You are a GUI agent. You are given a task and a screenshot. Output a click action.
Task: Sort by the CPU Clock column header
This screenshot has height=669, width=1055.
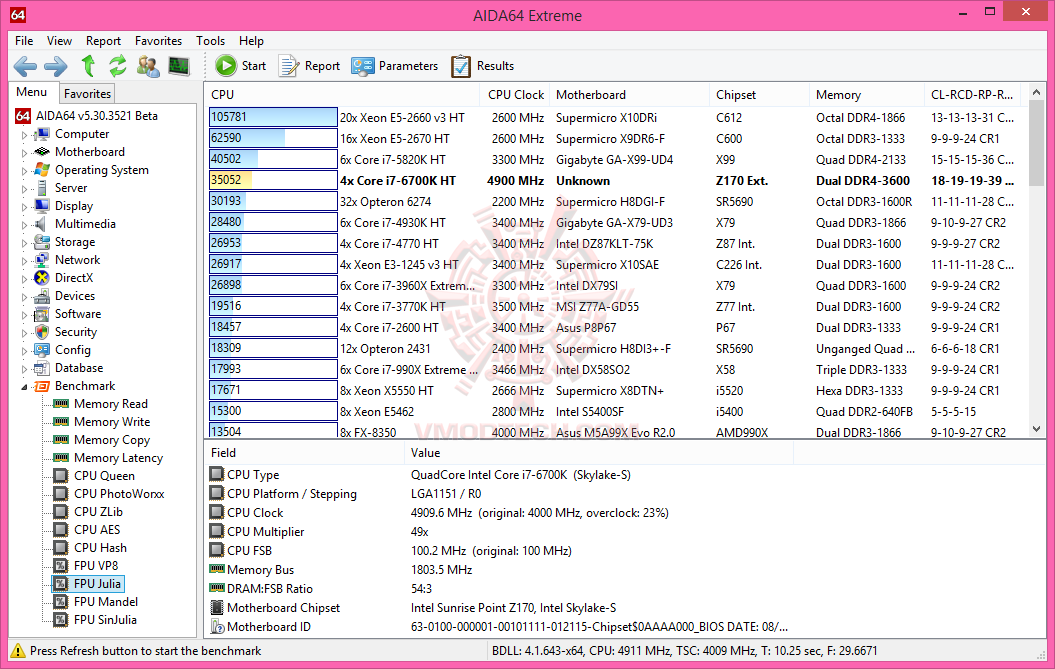(515, 95)
